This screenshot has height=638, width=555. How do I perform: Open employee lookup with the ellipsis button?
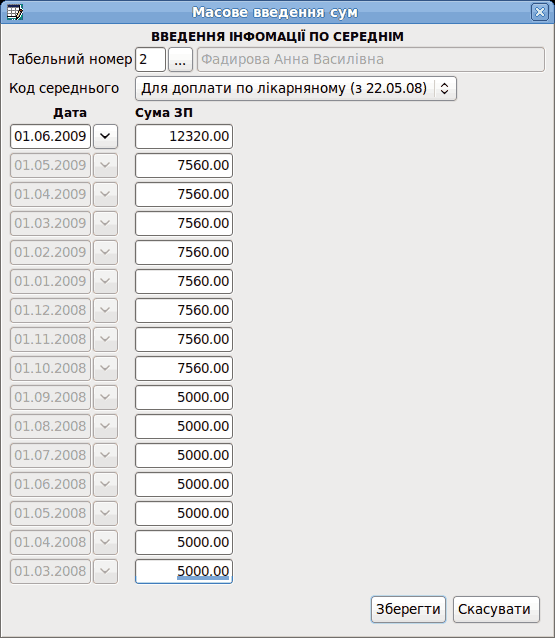[x=180, y=60]
